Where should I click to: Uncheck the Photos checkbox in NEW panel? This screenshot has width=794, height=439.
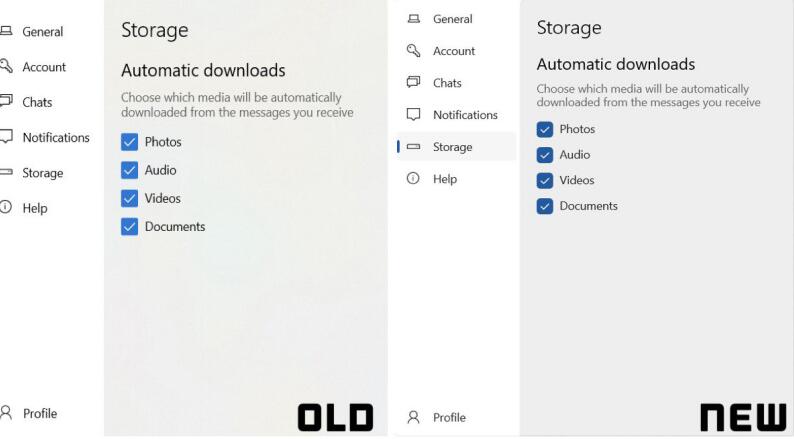545,129
